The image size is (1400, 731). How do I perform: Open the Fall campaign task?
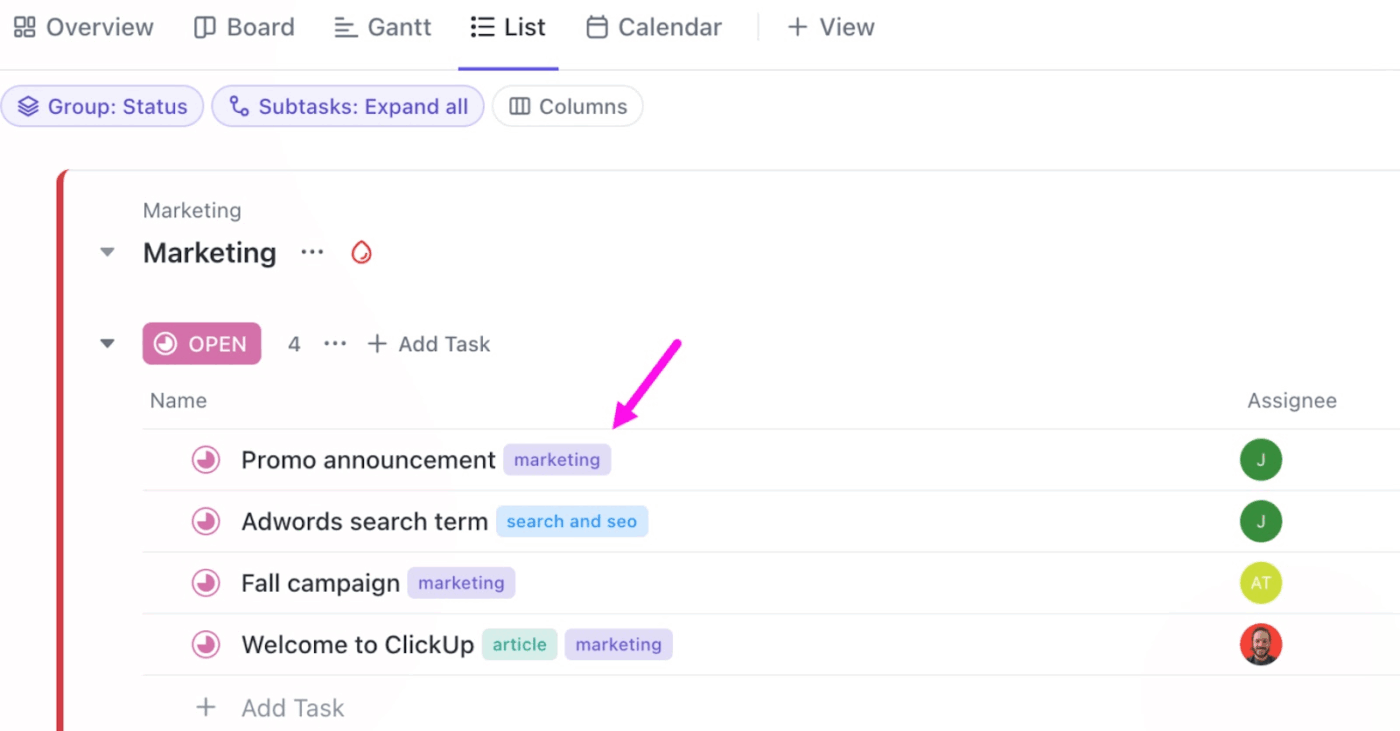321,583
